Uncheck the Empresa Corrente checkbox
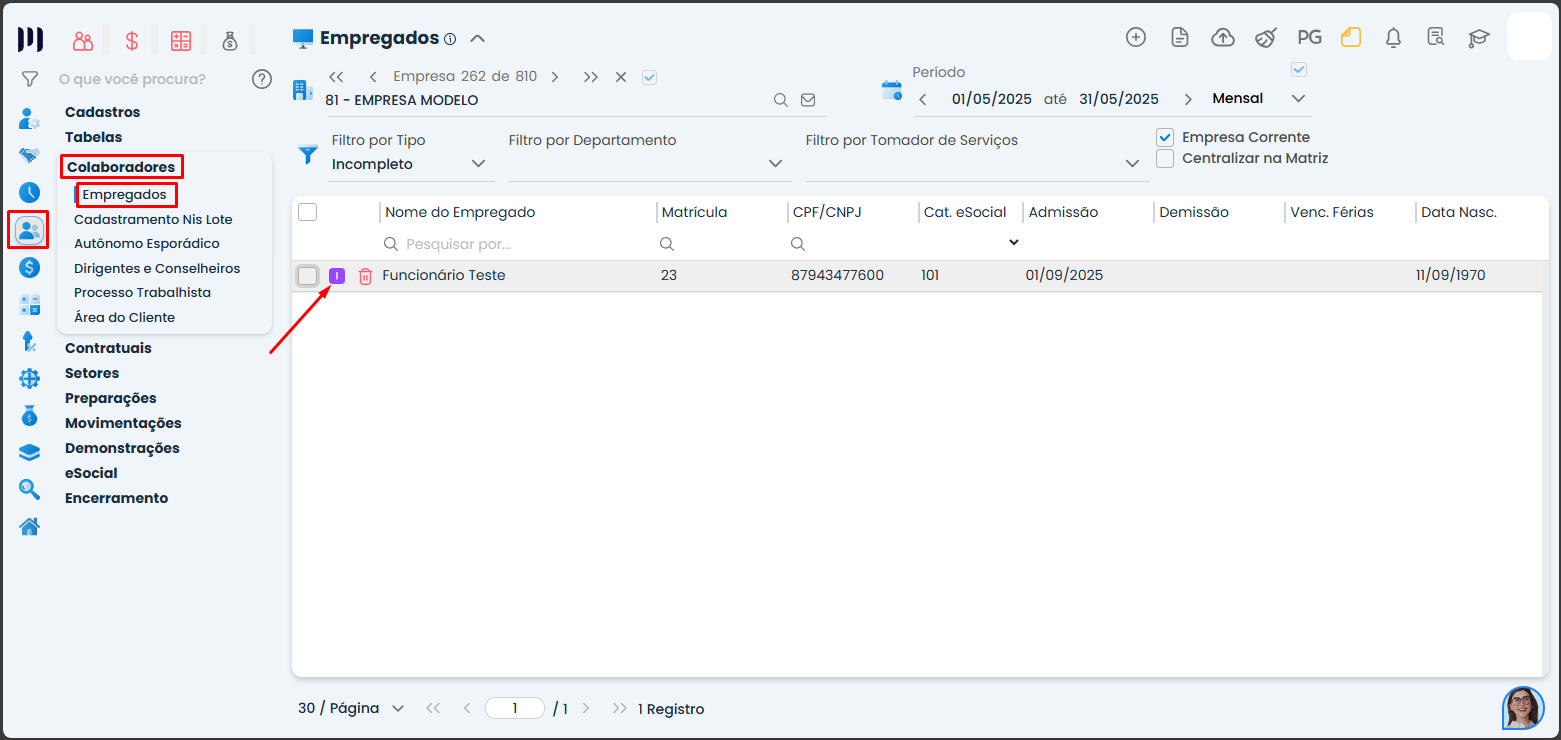The width and height of the screenshot is (1561, 740). tap(1165, 137)
